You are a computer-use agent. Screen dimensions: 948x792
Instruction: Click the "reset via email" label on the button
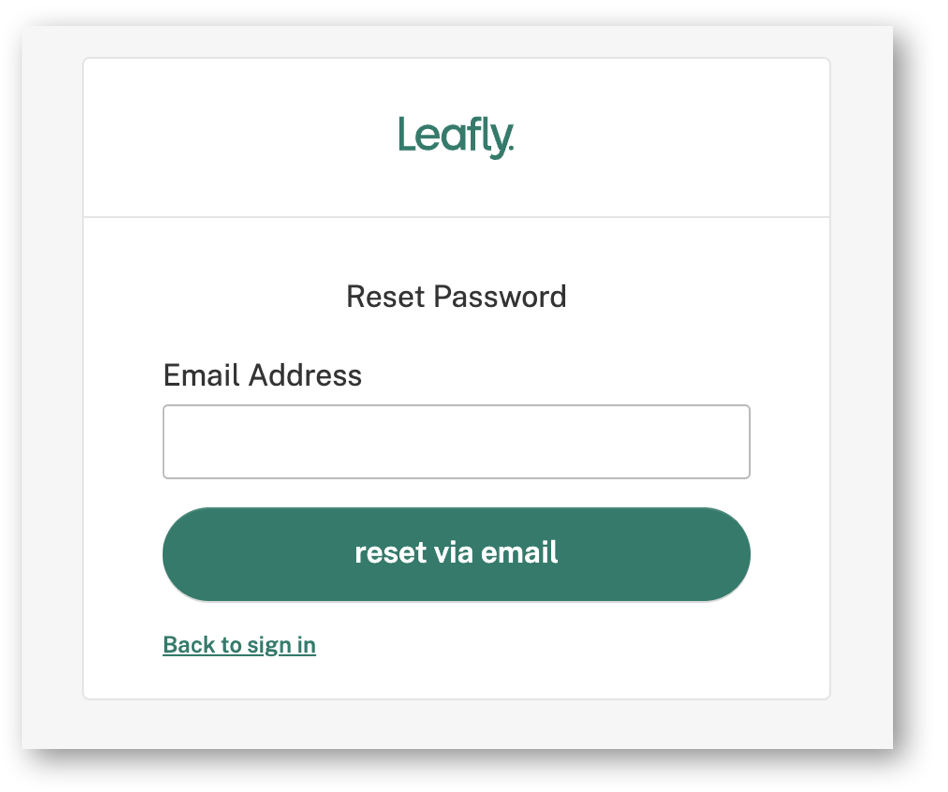click(456, 553)
